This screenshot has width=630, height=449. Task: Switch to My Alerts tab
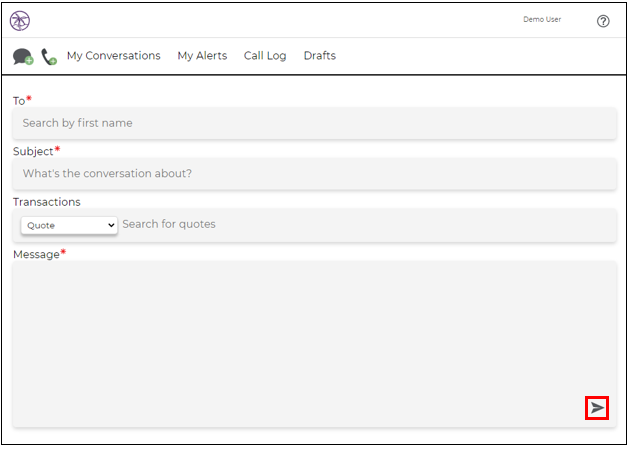pos(202,55)
